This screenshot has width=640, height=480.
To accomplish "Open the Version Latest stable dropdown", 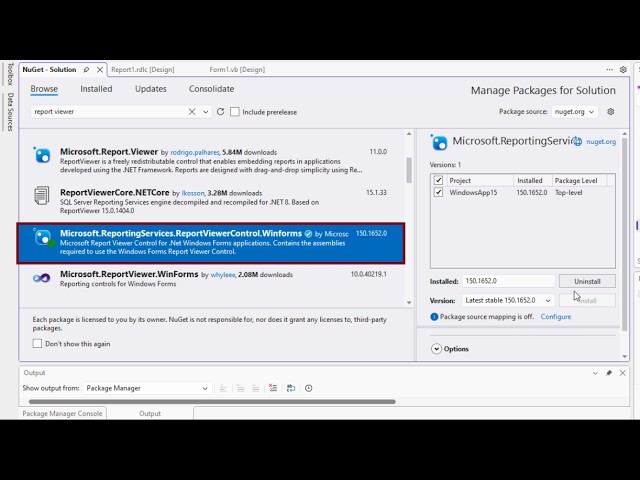I will click(x=508, y=300).
